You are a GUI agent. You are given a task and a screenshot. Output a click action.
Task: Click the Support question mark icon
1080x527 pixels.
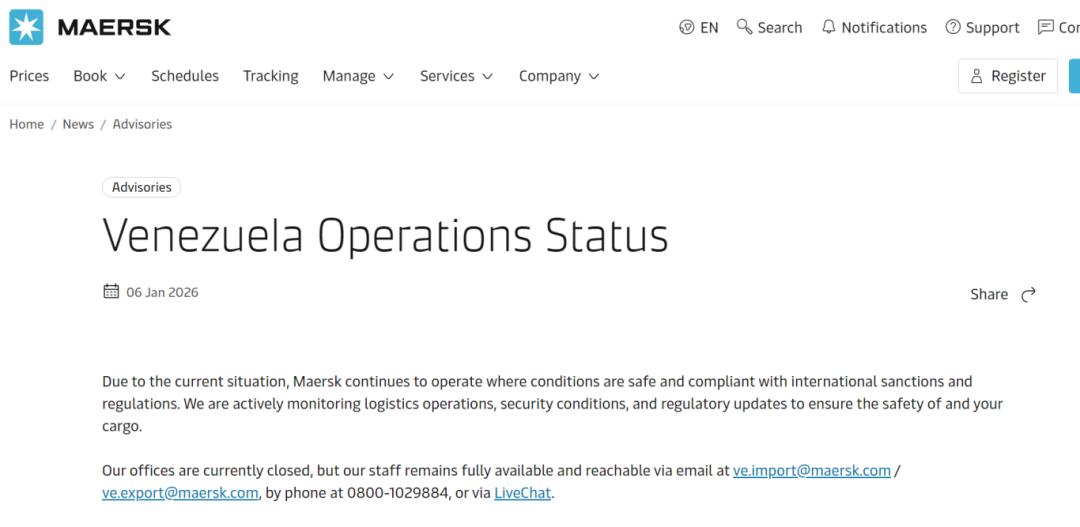point(953,28)
